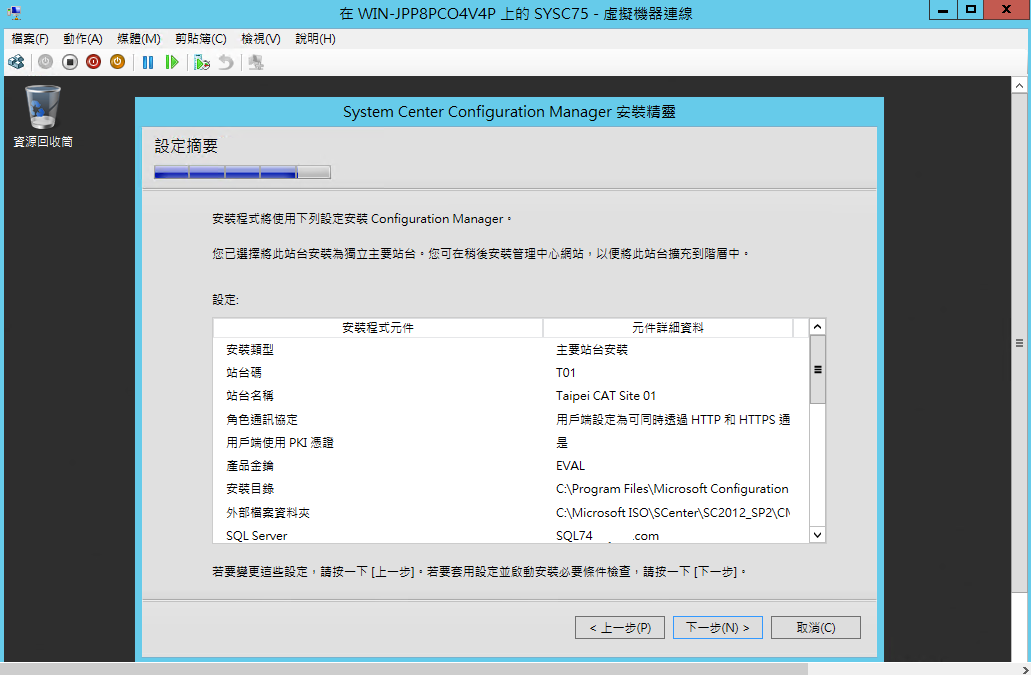Open the 說明(H) menu
This screenshot has height=675, width=1031.
[315, 39]
